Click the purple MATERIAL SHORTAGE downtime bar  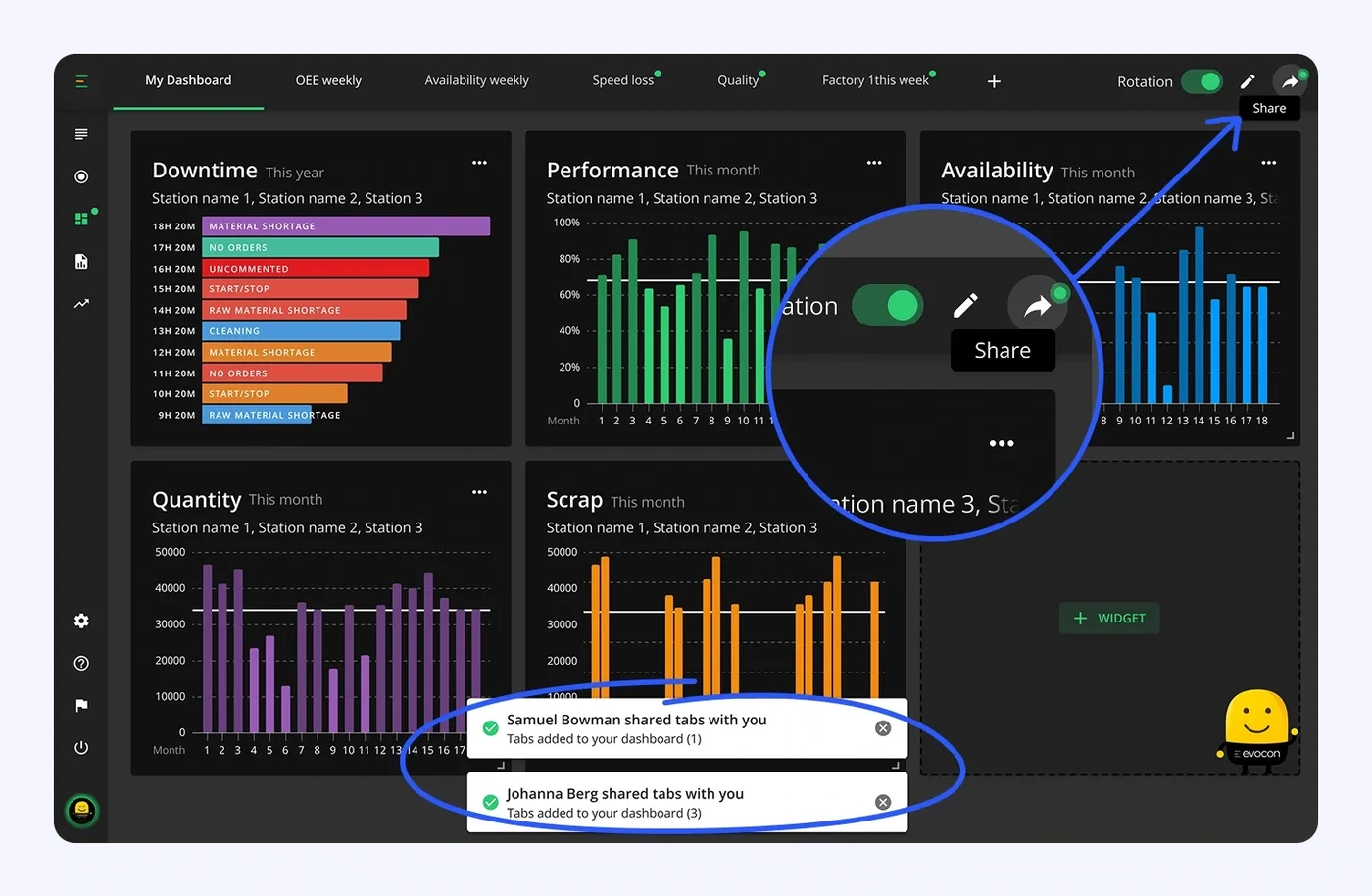346,226
